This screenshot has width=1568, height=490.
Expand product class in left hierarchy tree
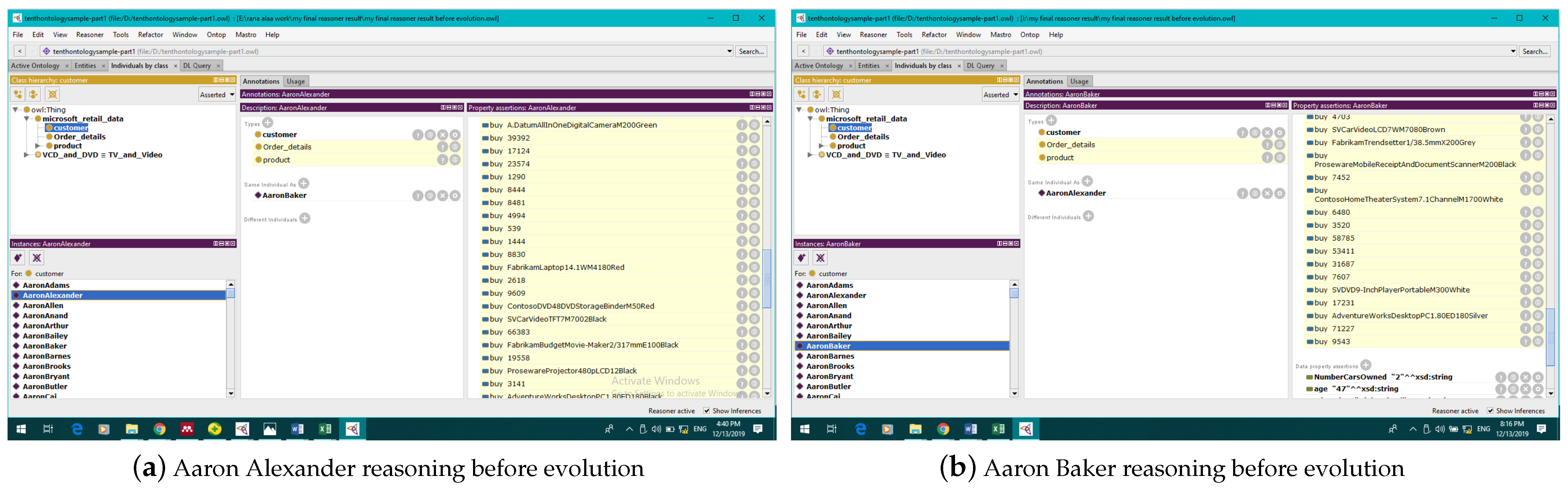[x=38, y=146]
